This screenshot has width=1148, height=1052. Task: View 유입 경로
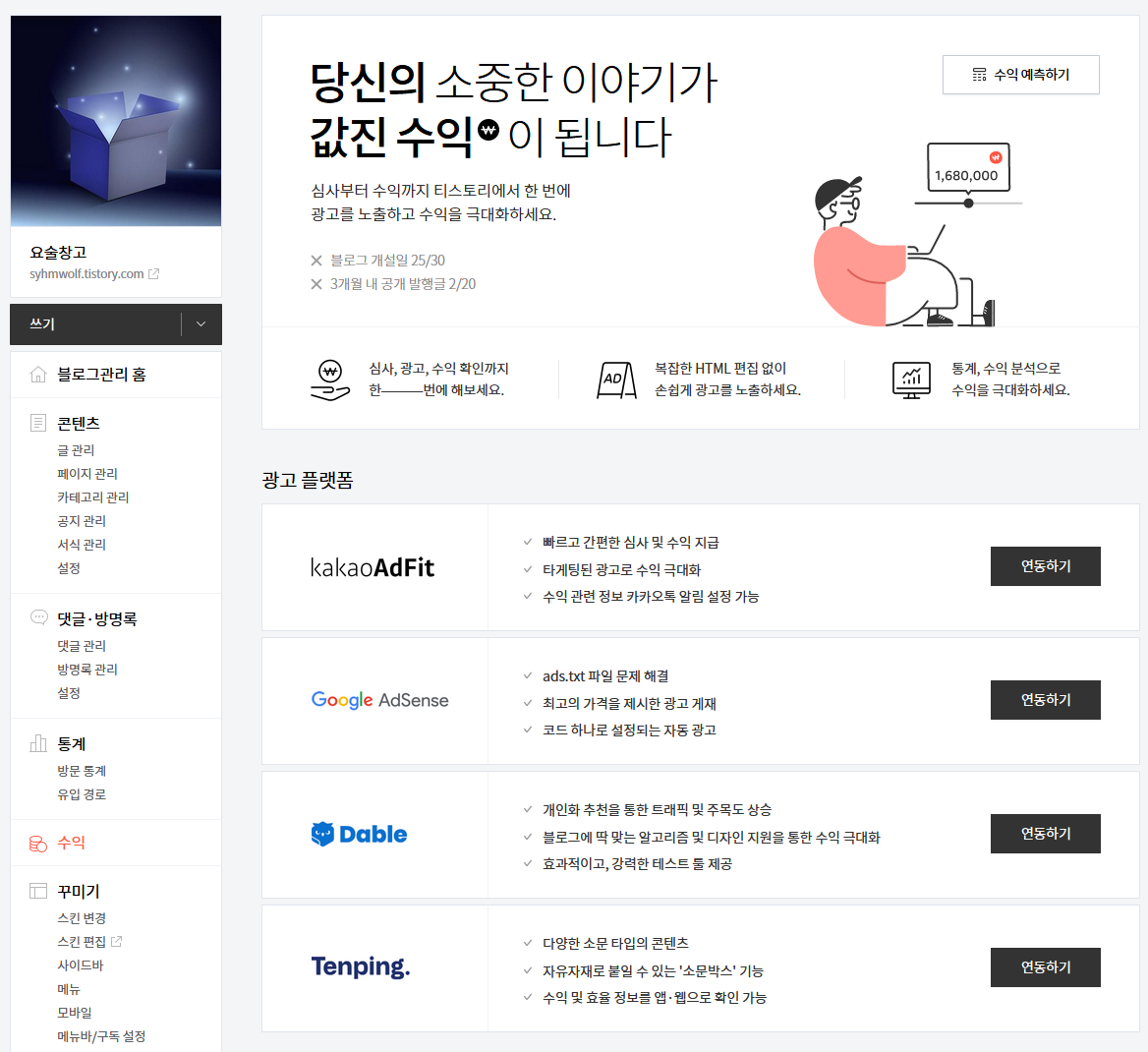tap(82, 794)
